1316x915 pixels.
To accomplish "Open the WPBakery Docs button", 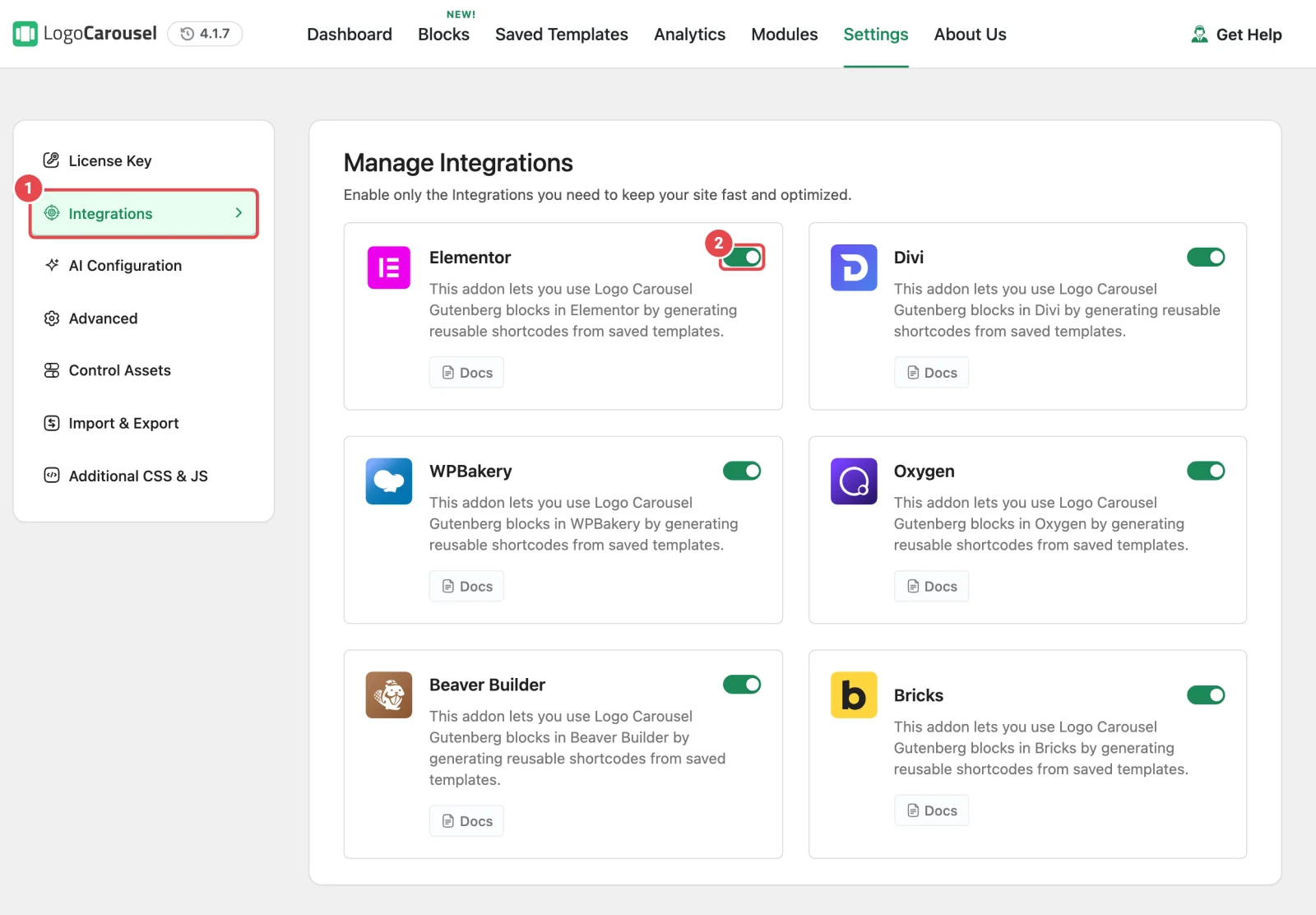I will (466, 587).
